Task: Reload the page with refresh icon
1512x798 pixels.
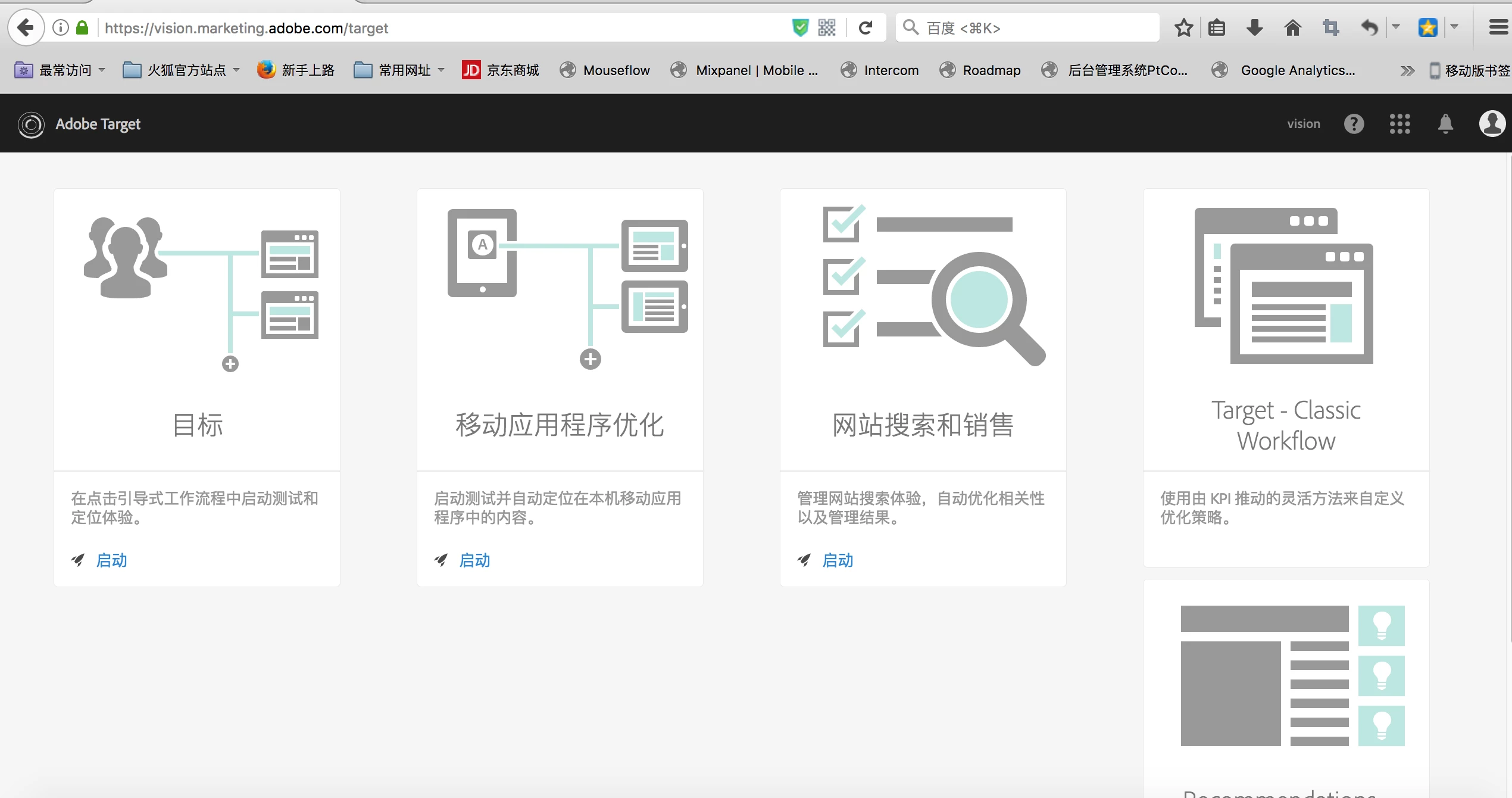Action: tap(866, 28)
